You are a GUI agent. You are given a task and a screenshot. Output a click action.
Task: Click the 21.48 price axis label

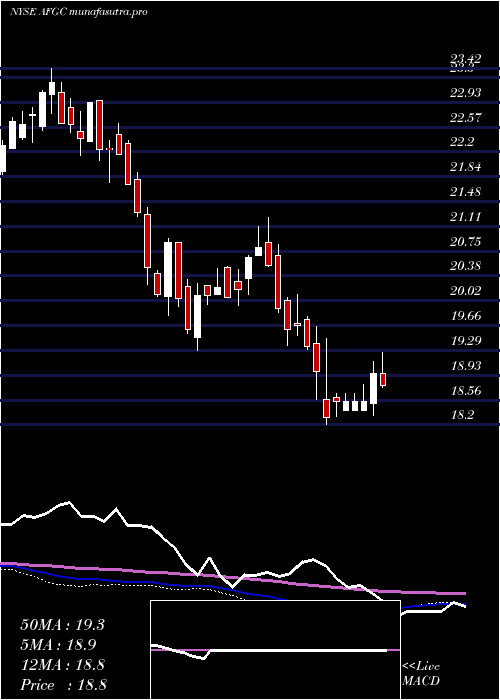click(466, 192)
